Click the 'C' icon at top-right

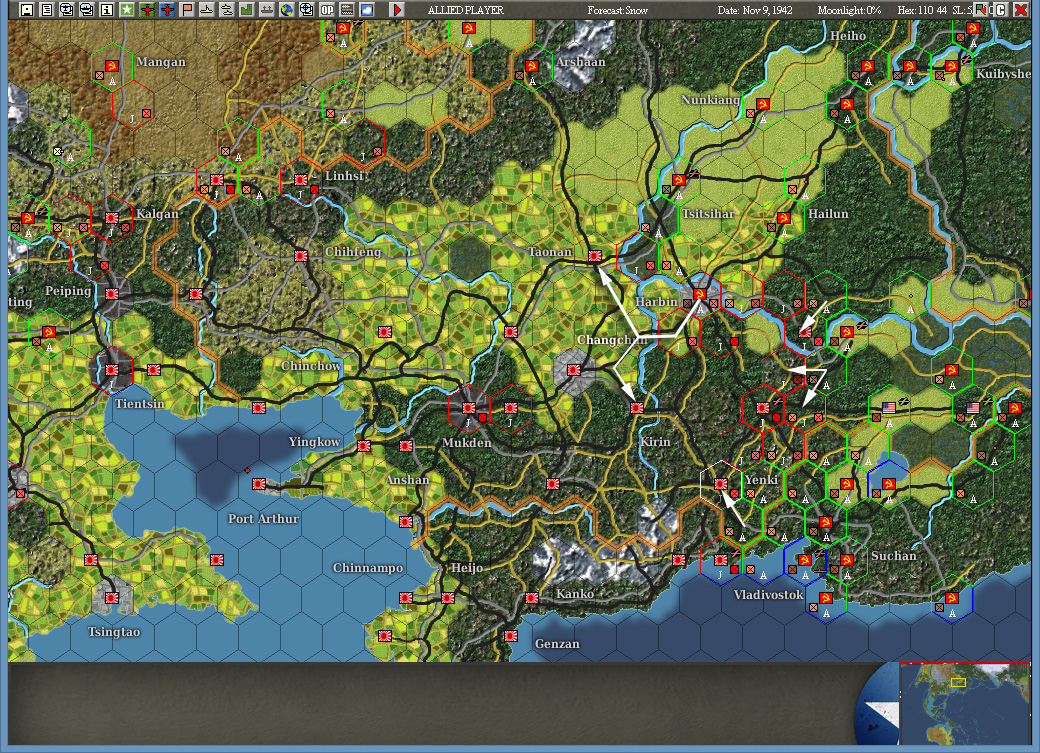click(x=1001, y=9)
